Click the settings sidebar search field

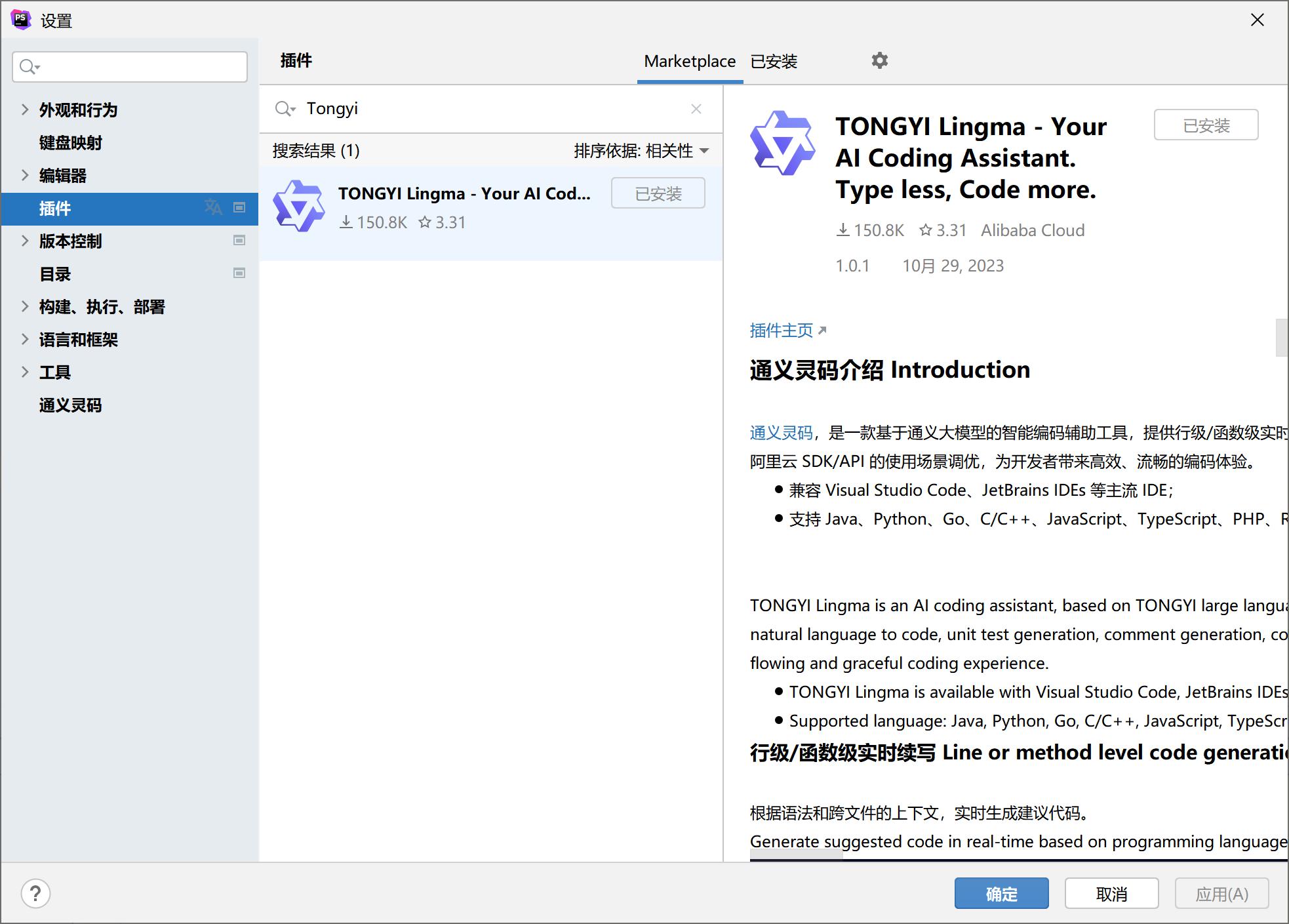tap(129, 66)
